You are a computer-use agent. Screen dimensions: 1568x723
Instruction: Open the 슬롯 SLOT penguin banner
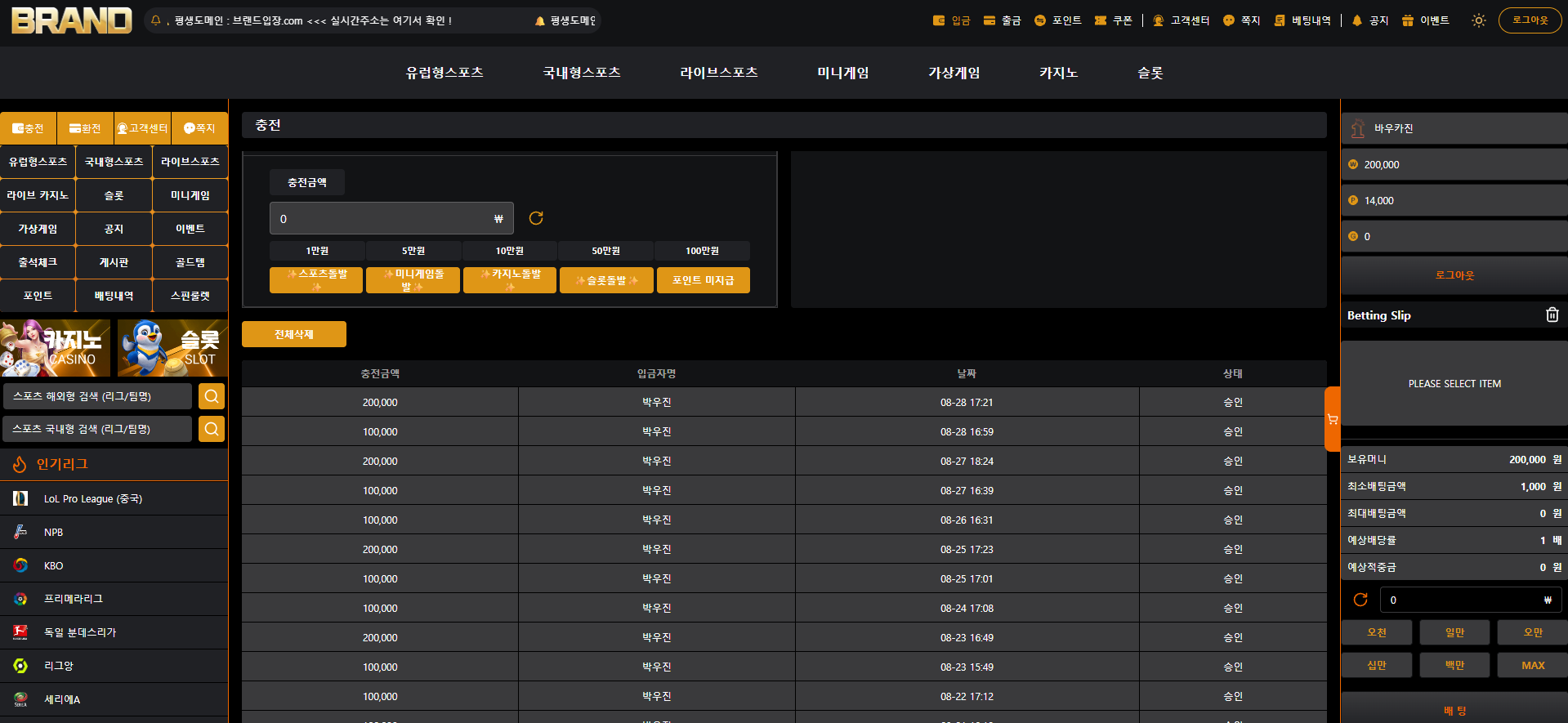(173, 348)
